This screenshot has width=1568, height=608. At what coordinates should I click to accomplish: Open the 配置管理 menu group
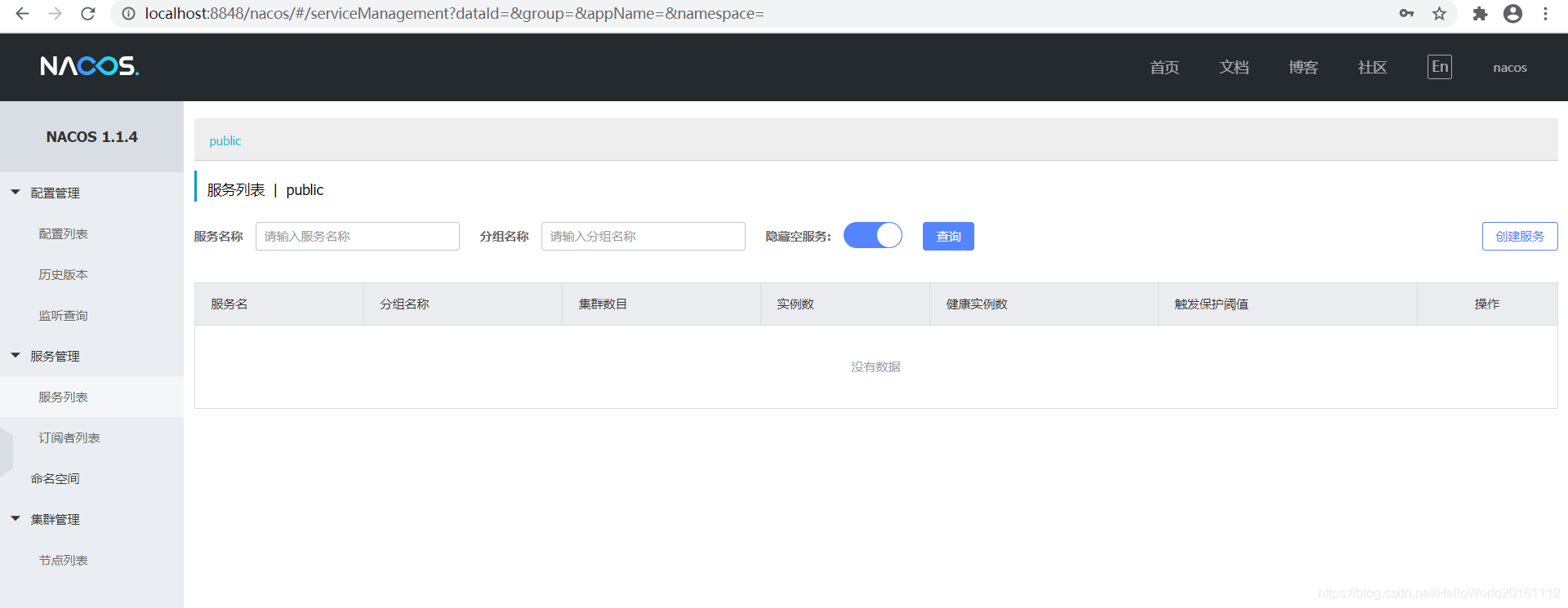click(x=55, y=193)
